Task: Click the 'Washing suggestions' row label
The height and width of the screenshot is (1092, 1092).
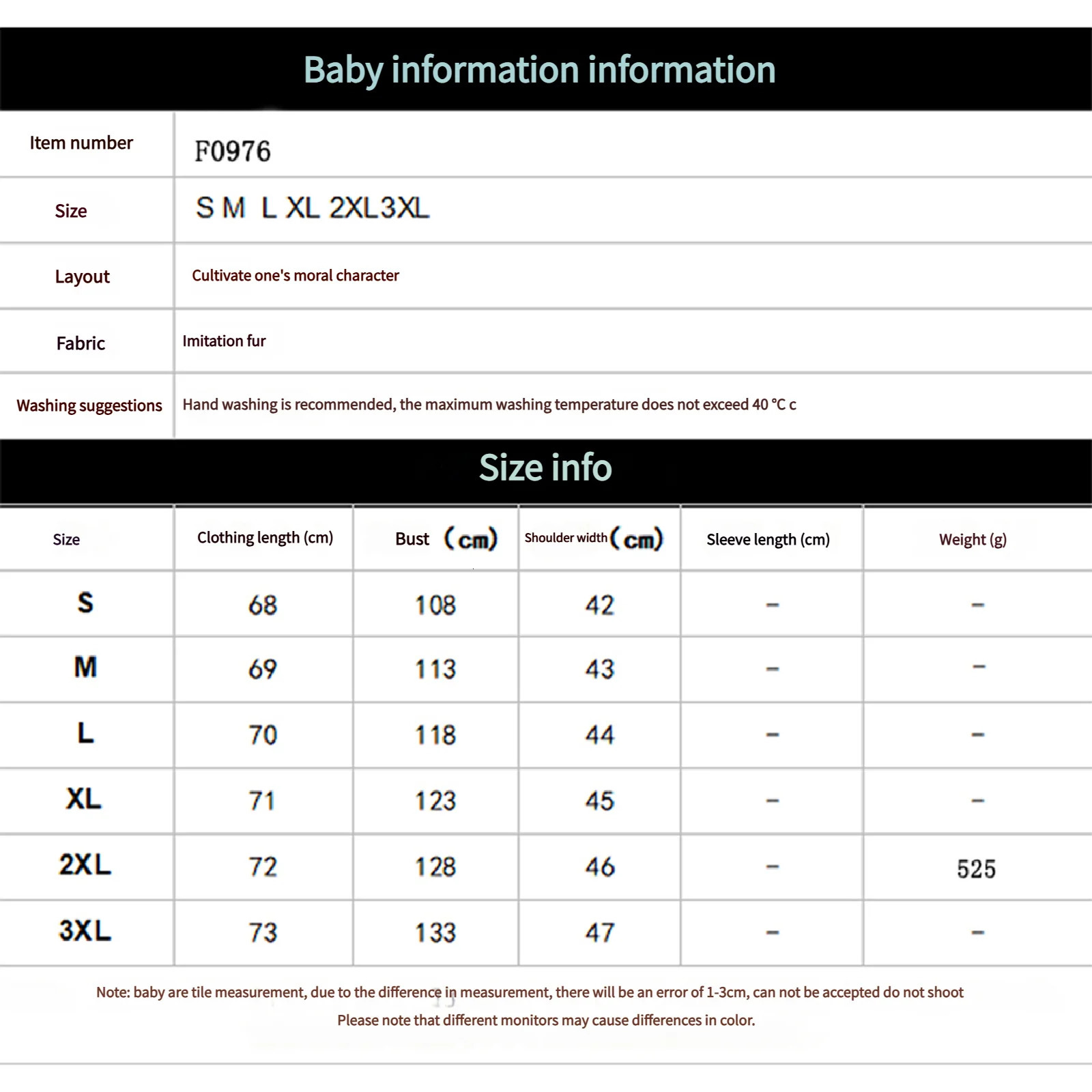Action: (89, 406)
